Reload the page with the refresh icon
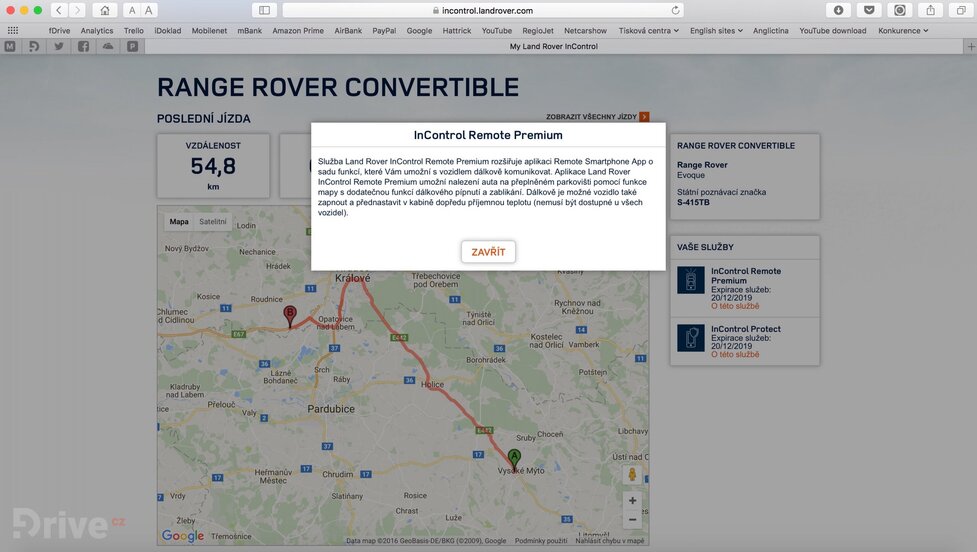This screenshot has width=977, height=552. [676, 10]
